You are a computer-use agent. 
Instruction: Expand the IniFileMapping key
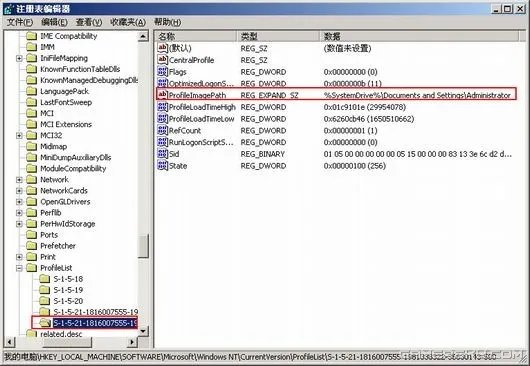point(19,58)
